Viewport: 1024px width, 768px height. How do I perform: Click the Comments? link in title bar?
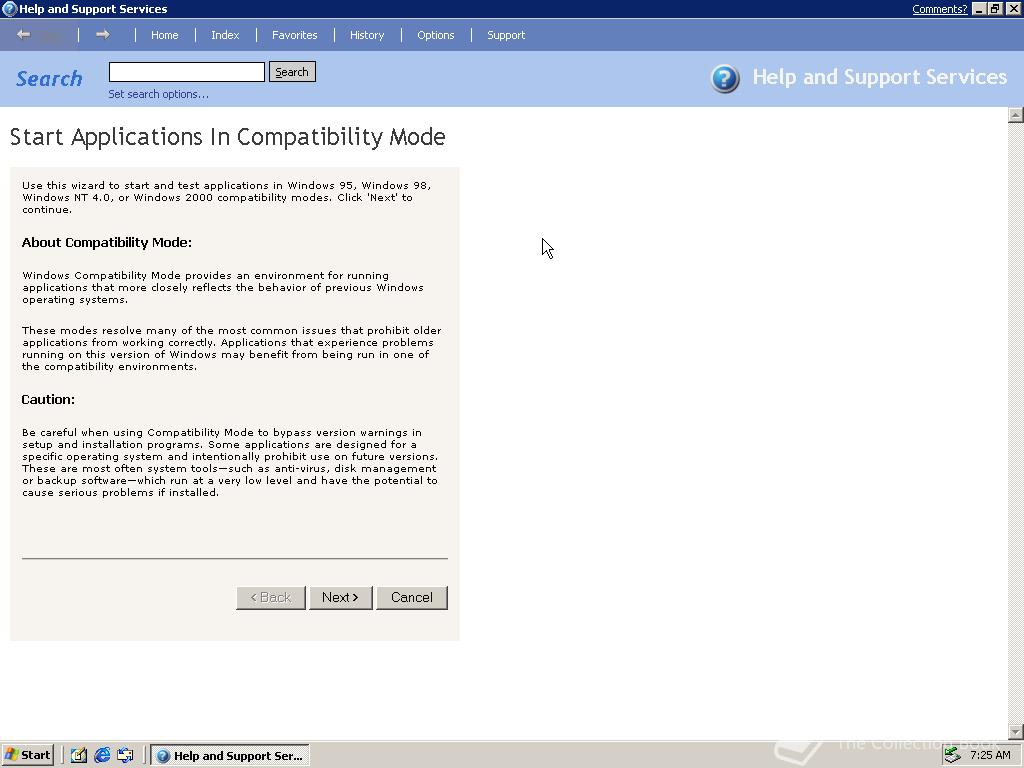point(940,8)
